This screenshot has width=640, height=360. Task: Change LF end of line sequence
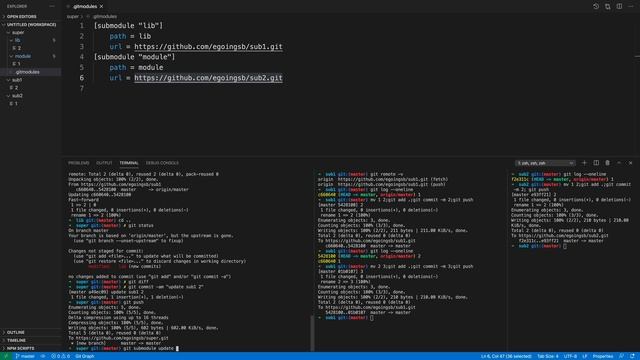click(584, 356)
